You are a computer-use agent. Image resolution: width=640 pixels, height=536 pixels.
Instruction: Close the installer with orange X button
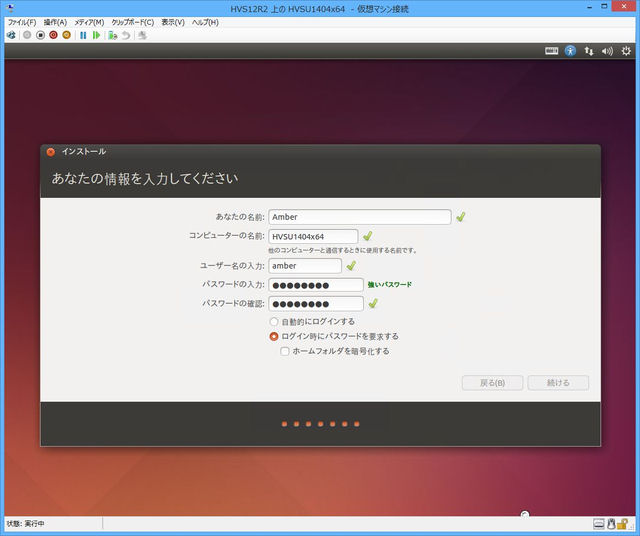tap(51, 152)
